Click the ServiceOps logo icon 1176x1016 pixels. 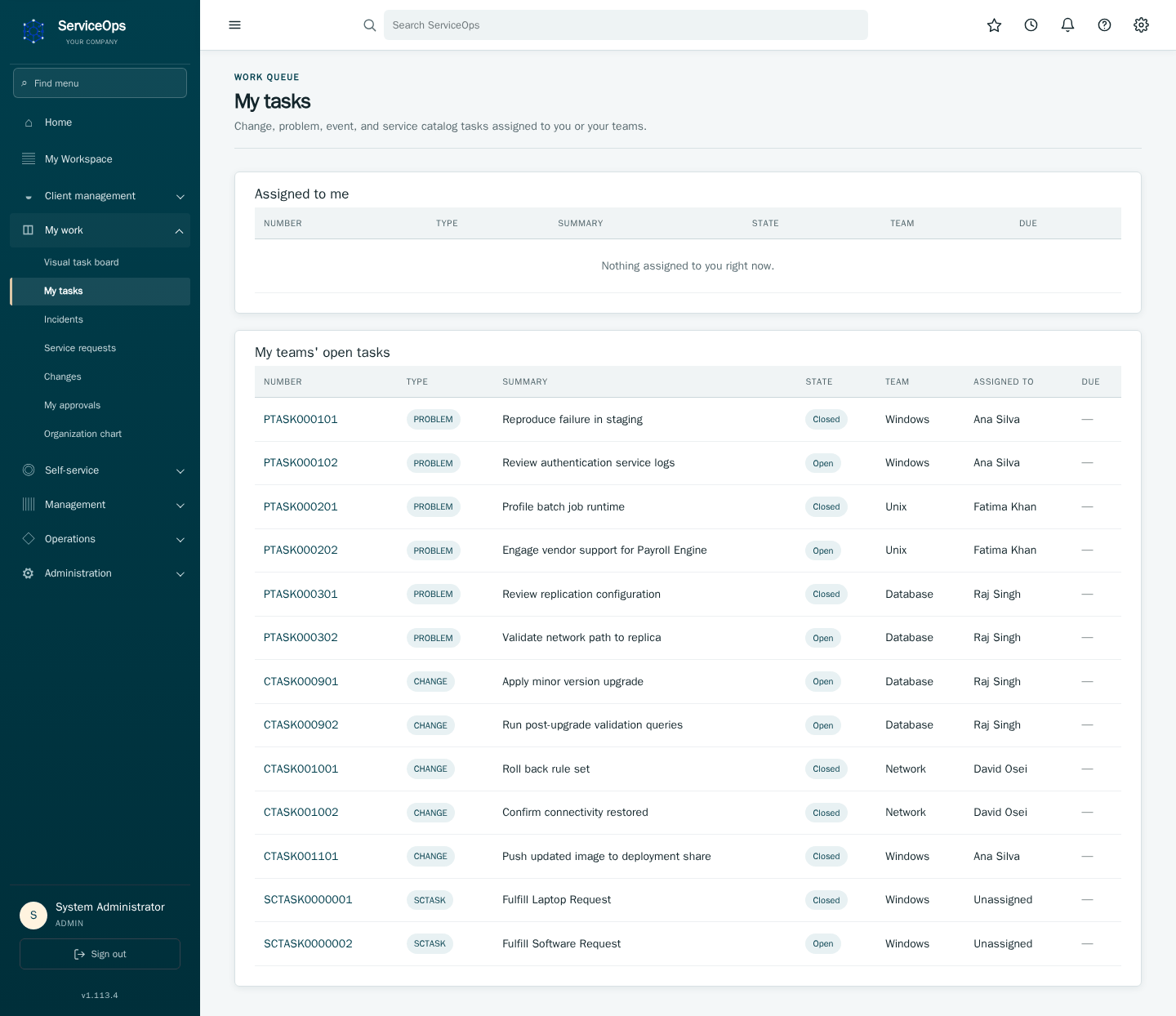click(33, 31)
